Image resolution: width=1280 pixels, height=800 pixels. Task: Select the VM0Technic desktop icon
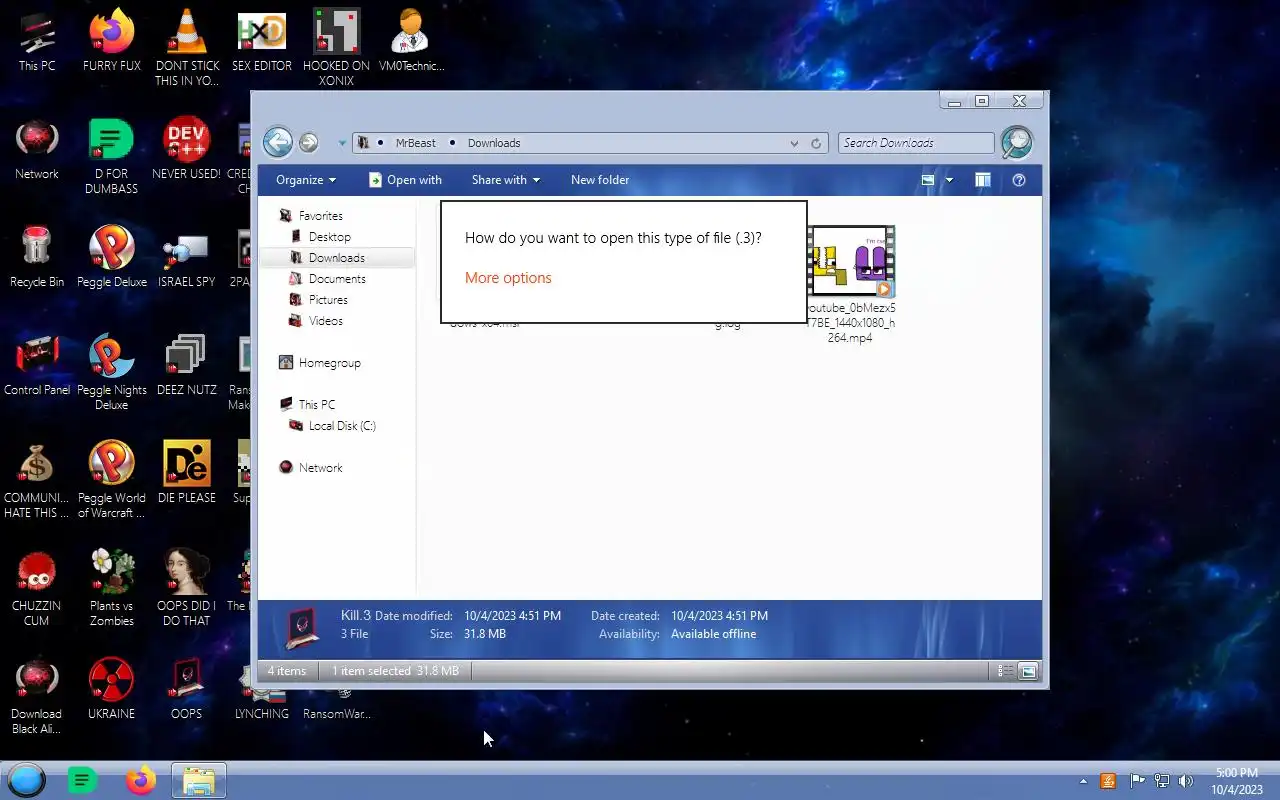pos(411,42)
